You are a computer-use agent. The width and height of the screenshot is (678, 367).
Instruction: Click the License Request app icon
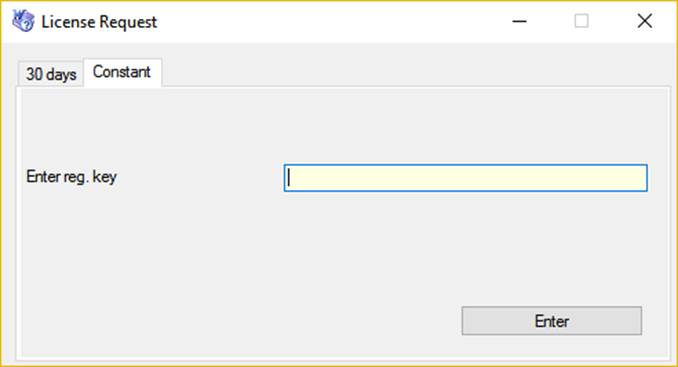(x=23, y=21)
